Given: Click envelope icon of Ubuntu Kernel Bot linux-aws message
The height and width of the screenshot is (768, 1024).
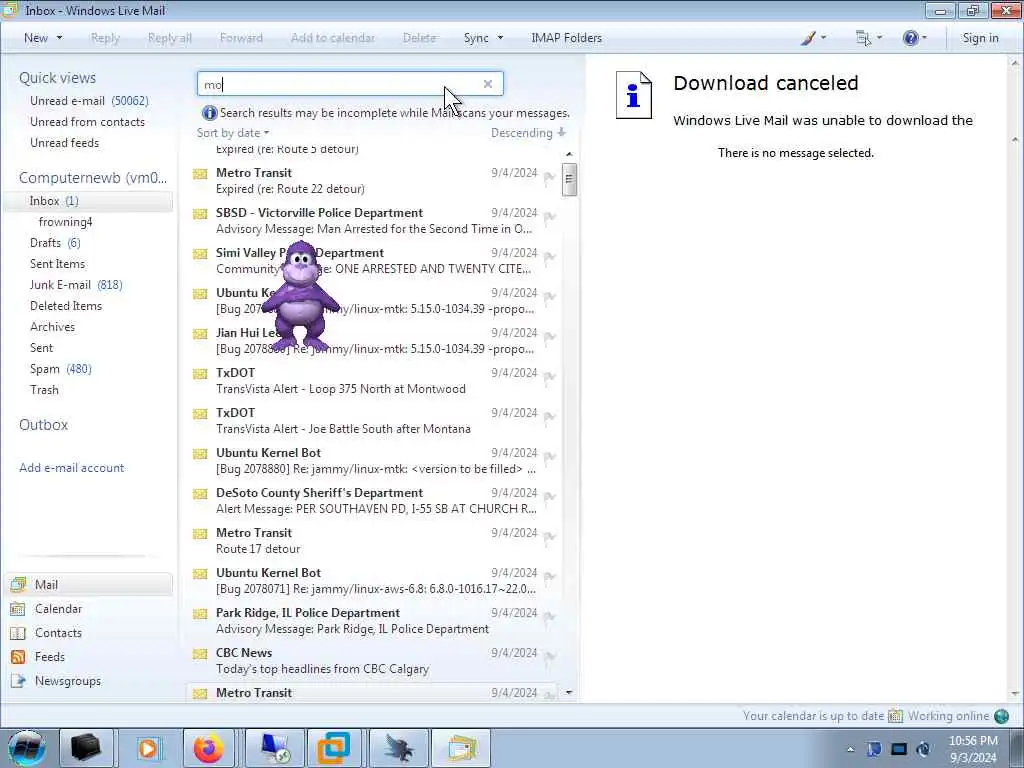Looking at the screenshot, I should pyautogui.click(x=200, y=574).
